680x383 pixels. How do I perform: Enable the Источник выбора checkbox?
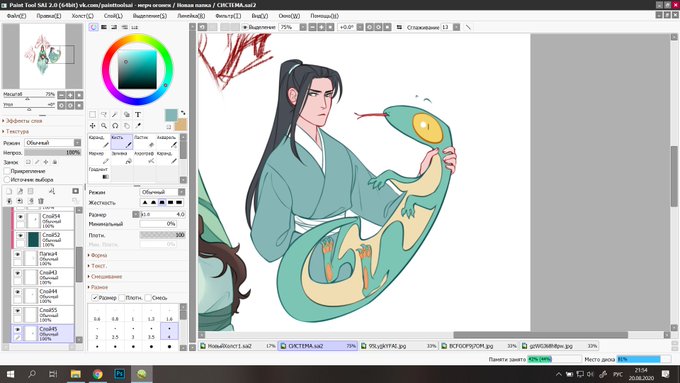pyautogui.click(x=7, y=179)
